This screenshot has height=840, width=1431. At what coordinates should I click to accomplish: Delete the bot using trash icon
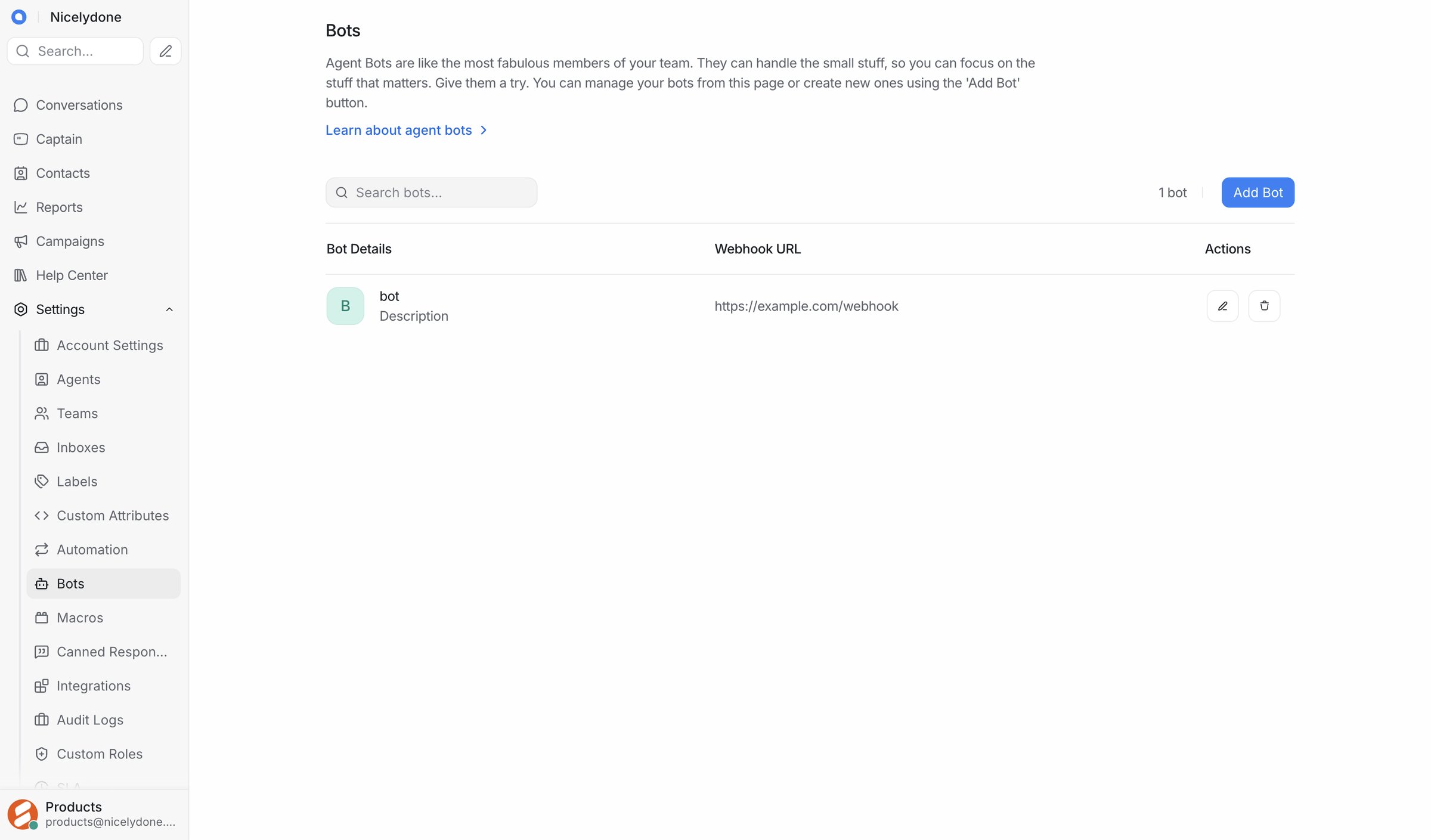1264,306
